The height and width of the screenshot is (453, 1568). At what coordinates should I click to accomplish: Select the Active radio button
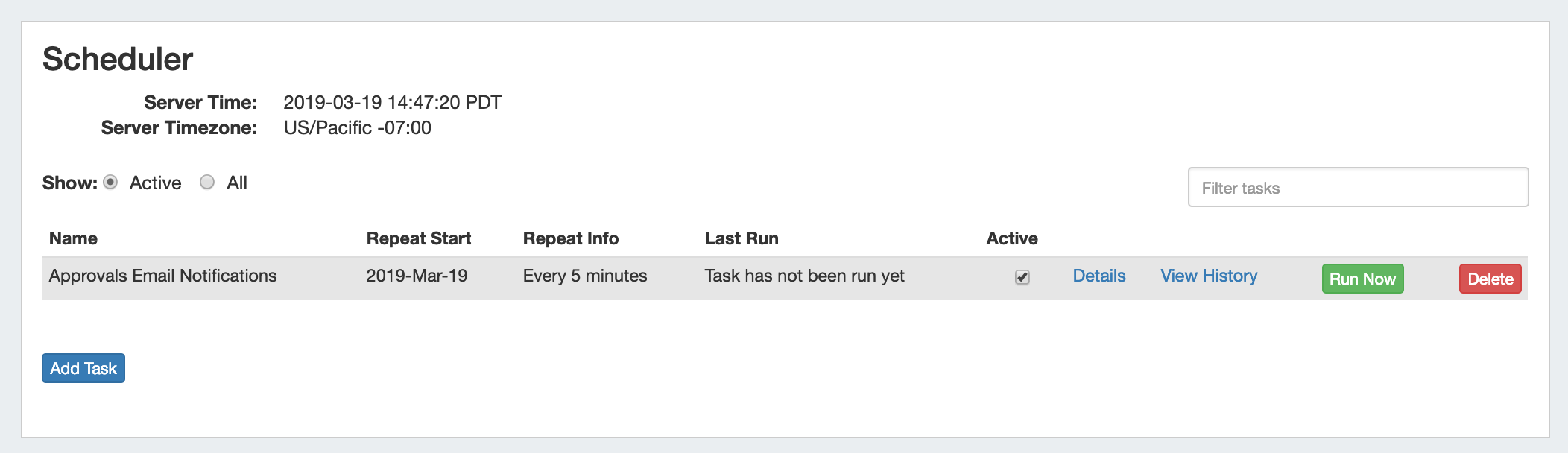pos(110,183)
